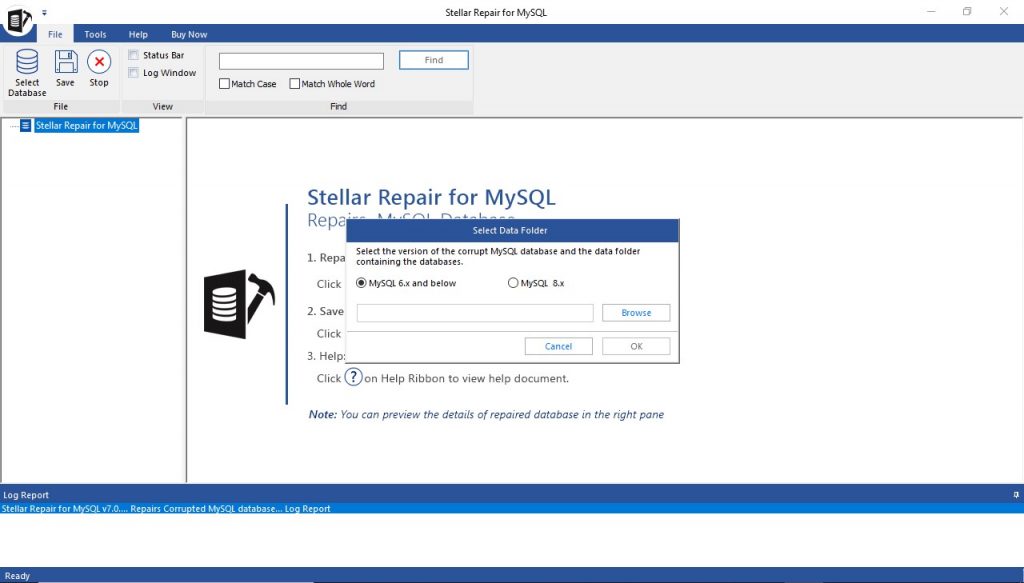Enable the Status Bar checkbox
Screen dimensions: 1024x583
pos(133,55)
